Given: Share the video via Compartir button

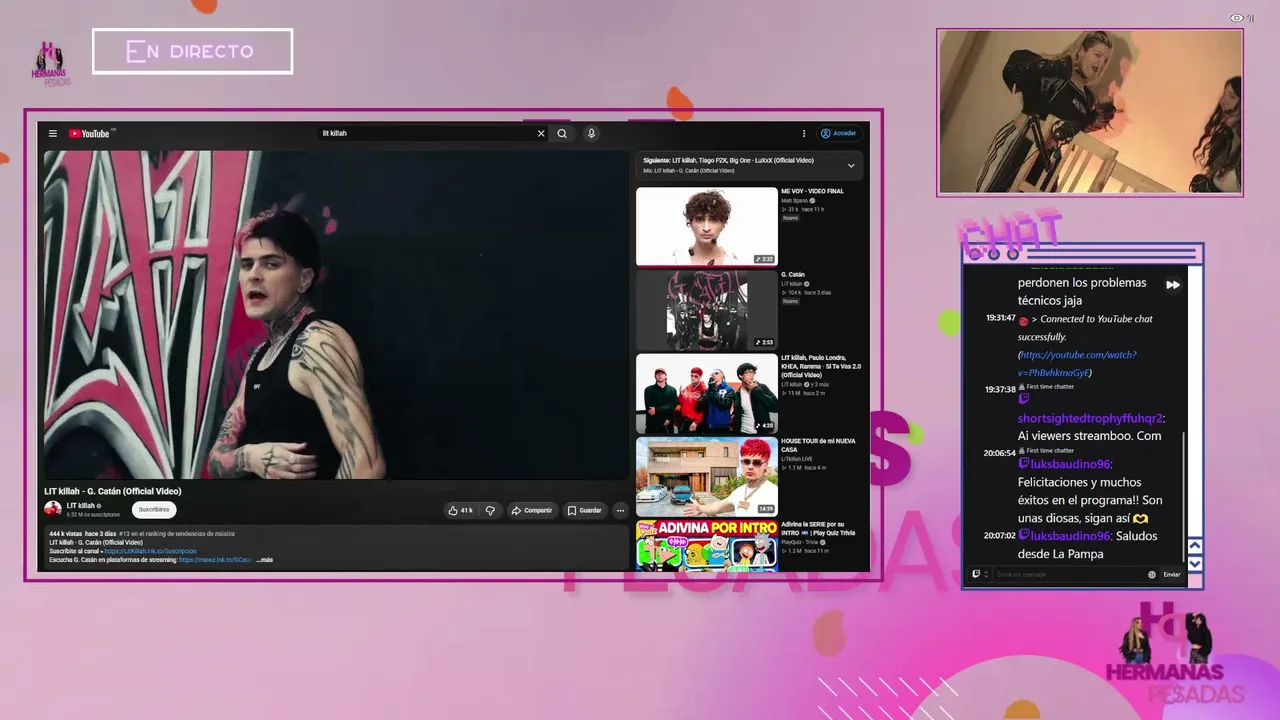Looking at the screenshot, I should click(x=531, y=510).
